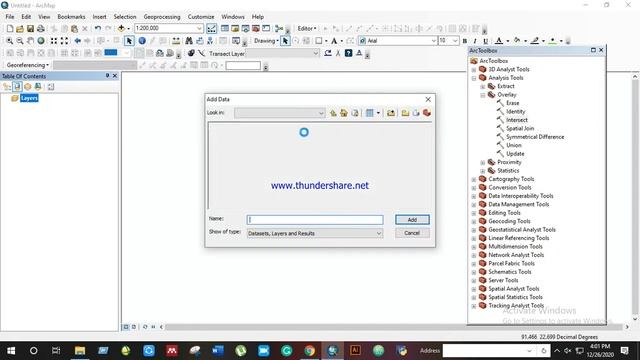Open the map scale dropdown
The image size is (640, 360).
(199, 28)
